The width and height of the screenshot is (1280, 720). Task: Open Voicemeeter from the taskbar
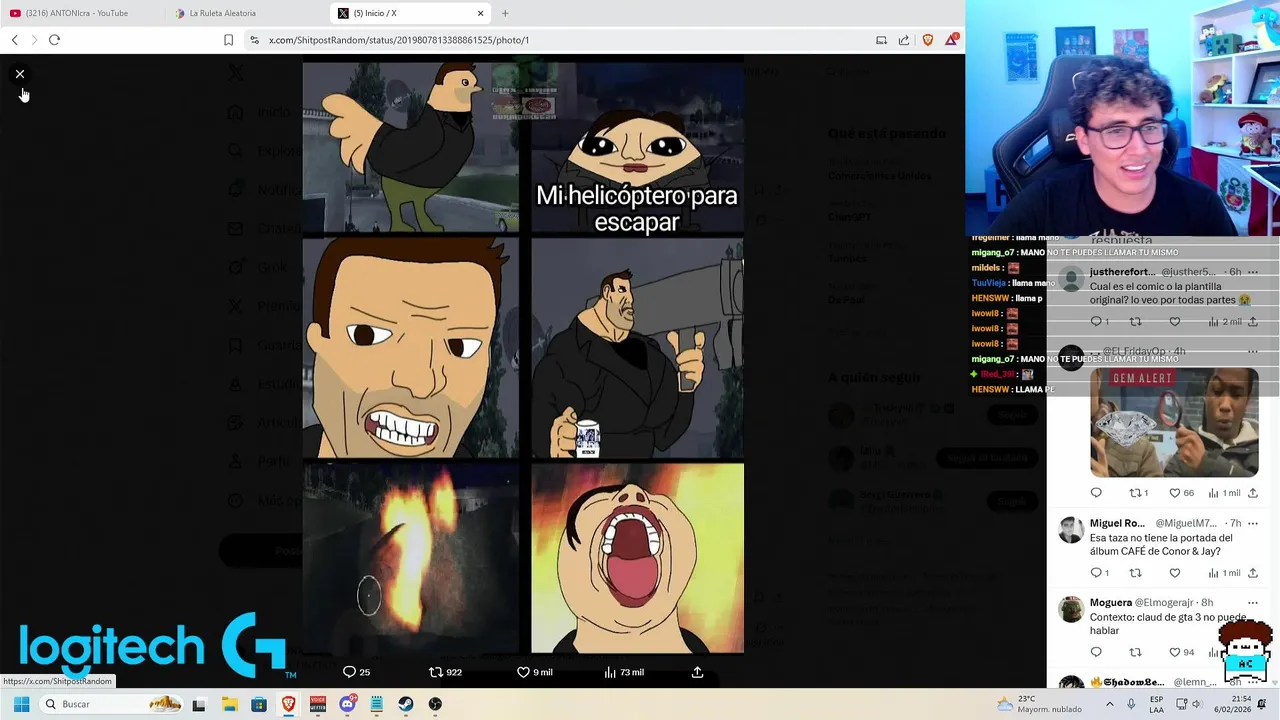click(318, 704)
